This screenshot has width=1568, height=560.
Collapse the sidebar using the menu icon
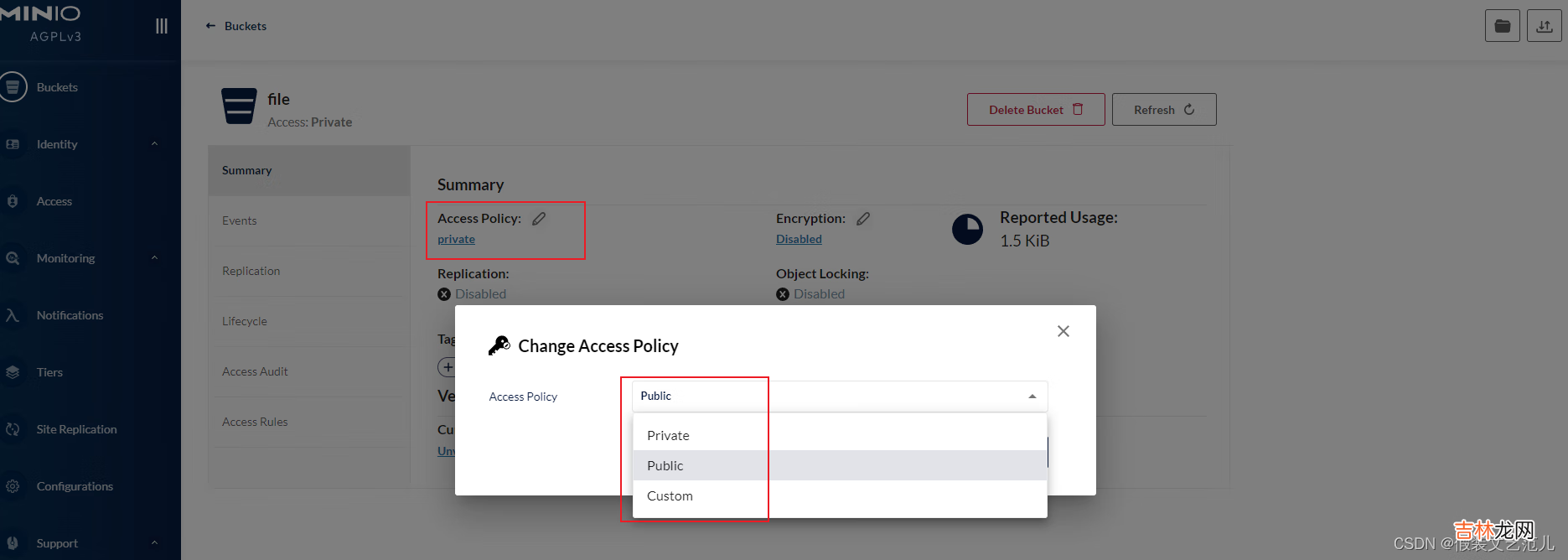pyautogui.click(x=161, y=26)
